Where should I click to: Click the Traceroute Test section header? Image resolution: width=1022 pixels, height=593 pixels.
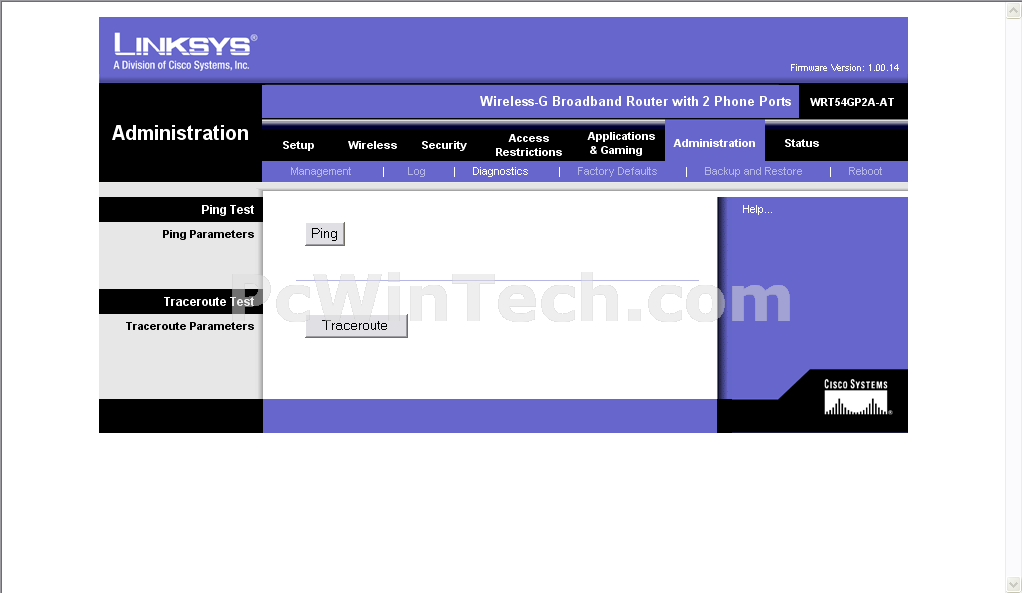point(209,302)
